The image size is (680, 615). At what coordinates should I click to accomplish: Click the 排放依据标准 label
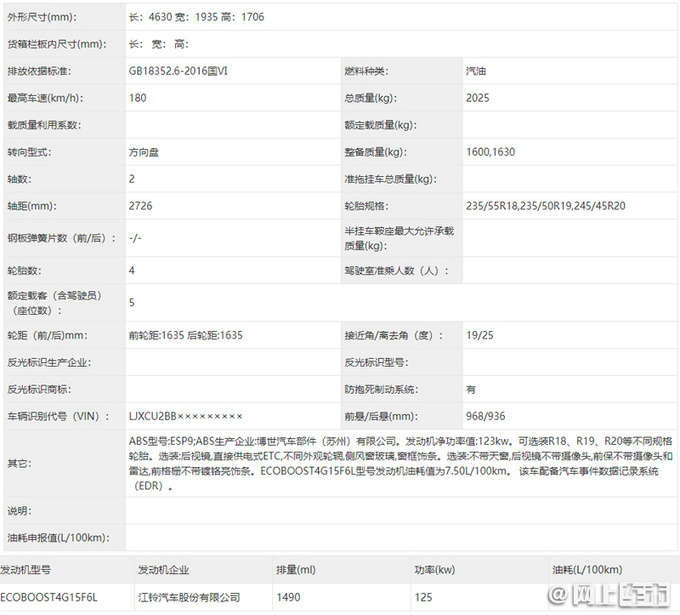39,71
